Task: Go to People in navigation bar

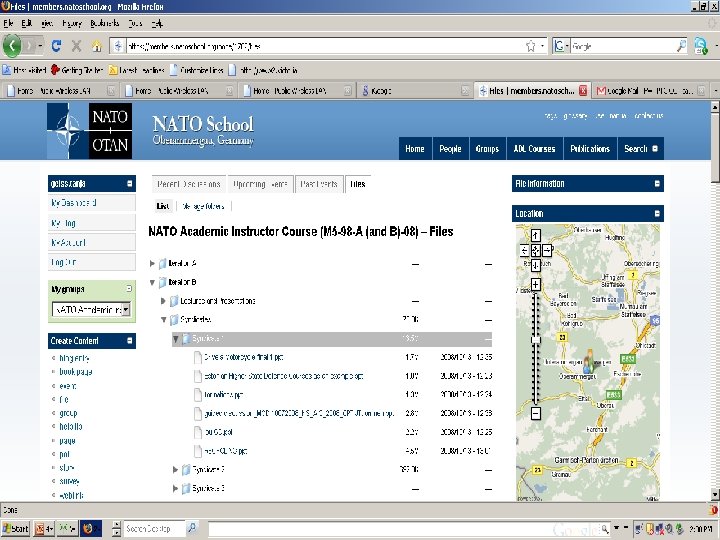Action: point(450,149)
